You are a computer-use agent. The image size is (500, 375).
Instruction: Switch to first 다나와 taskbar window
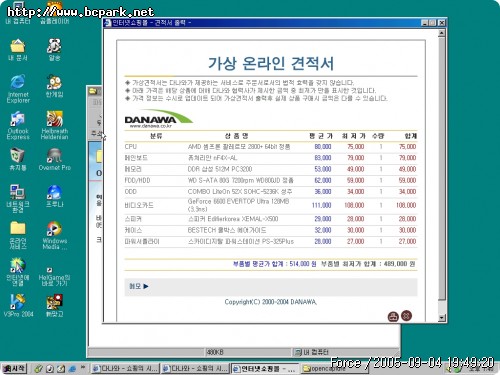pos(125,369)
